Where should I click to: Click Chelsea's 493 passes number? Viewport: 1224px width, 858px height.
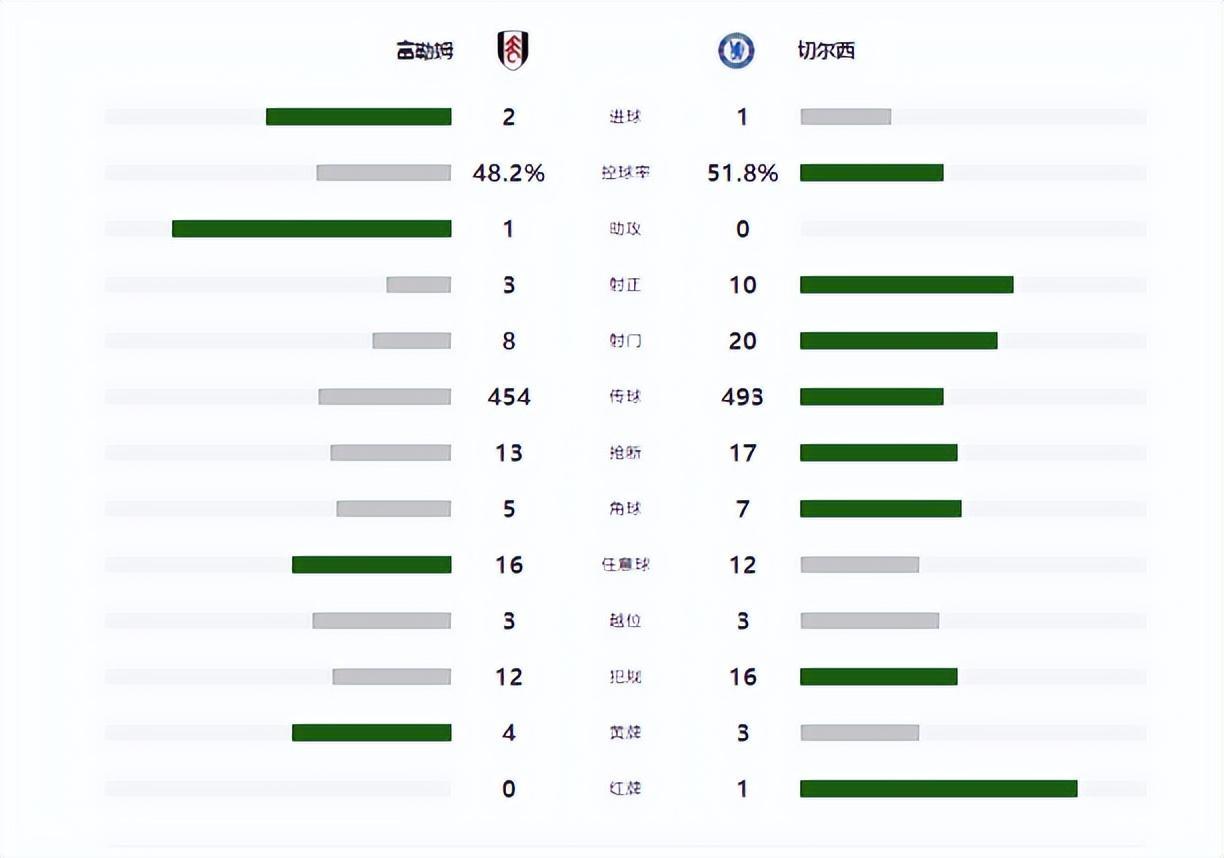coord(742,397)
